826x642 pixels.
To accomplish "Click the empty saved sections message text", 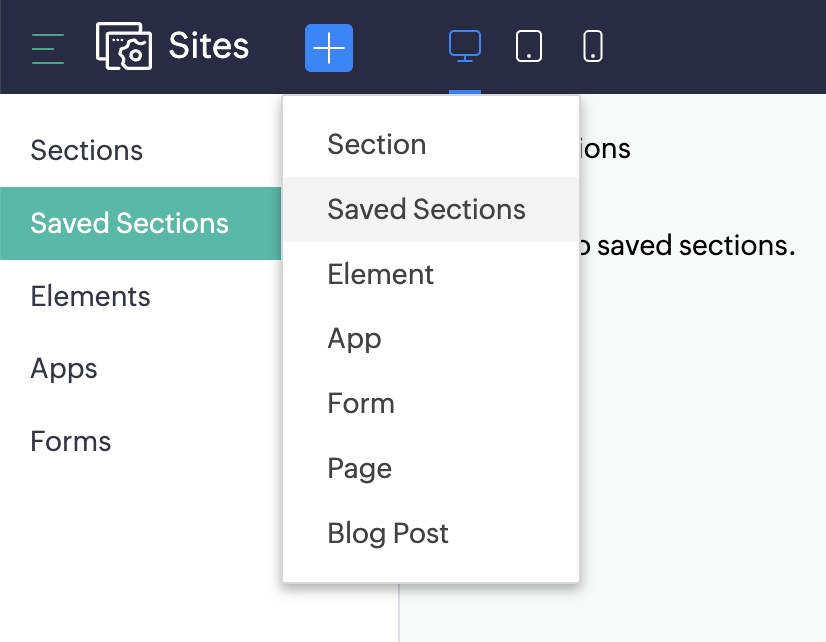I will 690,246.
